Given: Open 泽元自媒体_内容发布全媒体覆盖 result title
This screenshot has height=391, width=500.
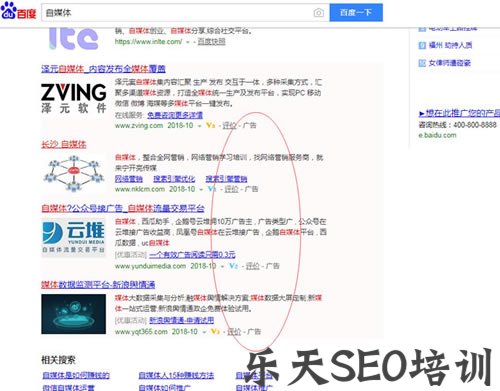Looking at the screenshot, I should pyautogui.click(x=103, y=69).
